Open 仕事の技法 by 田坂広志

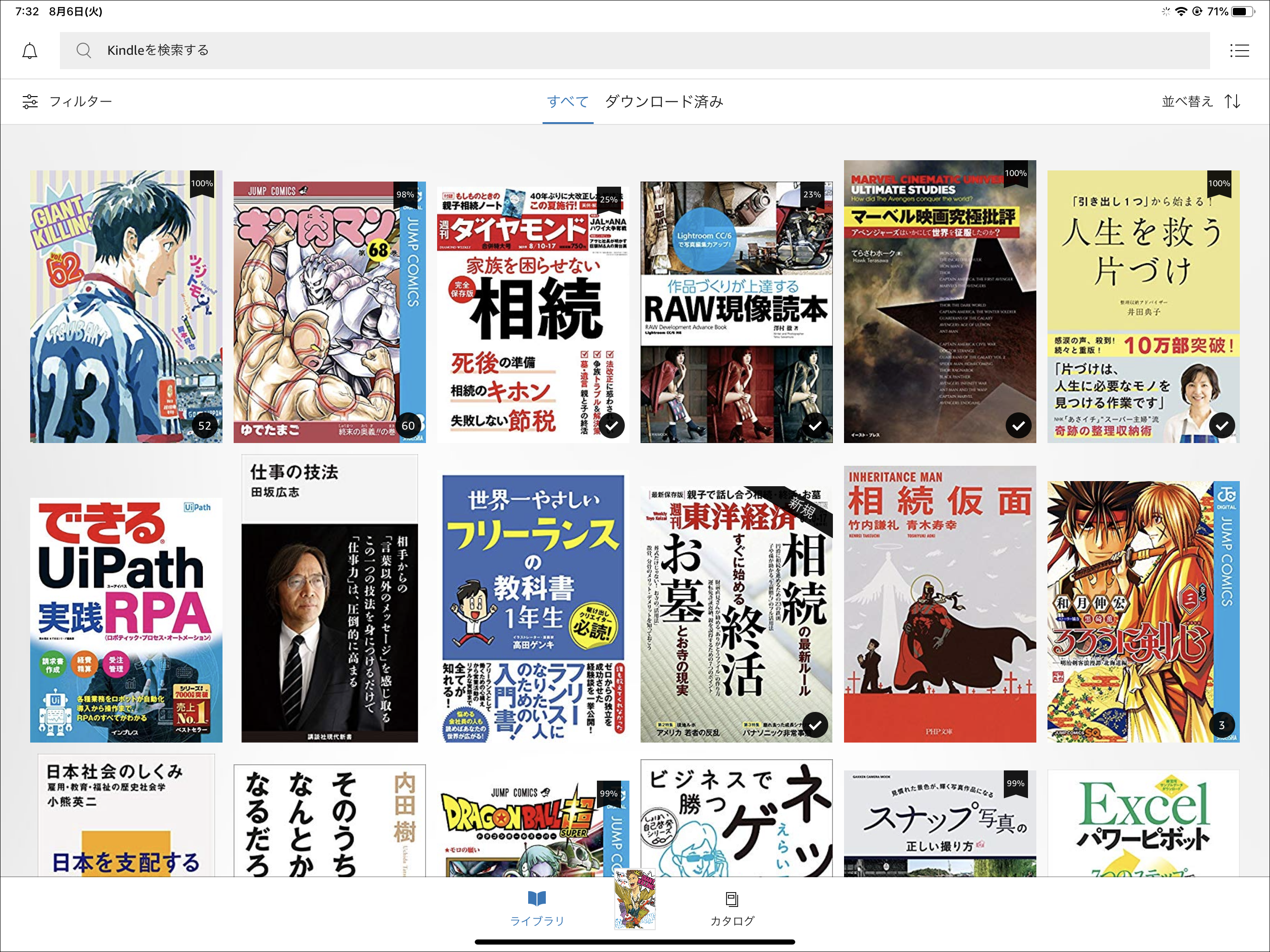click(329, 599)
